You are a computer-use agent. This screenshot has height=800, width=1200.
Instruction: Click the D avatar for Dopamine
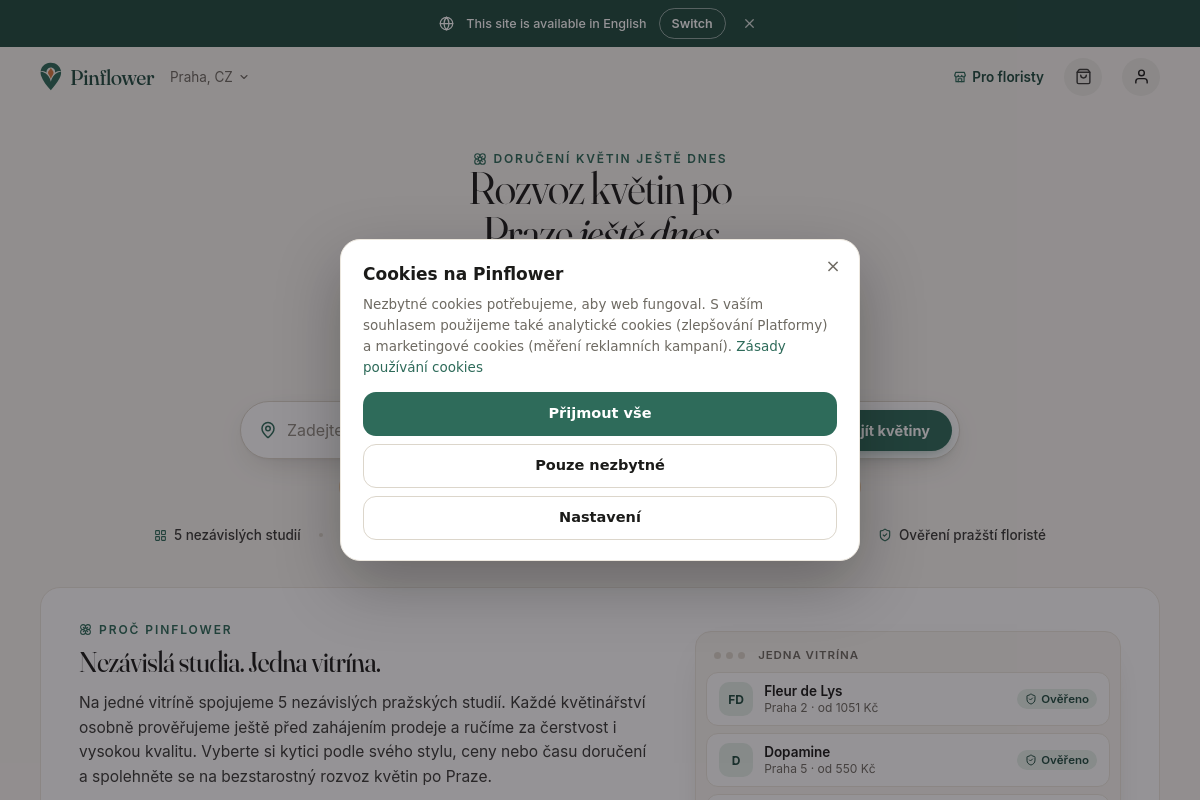(x=736, y=760)
